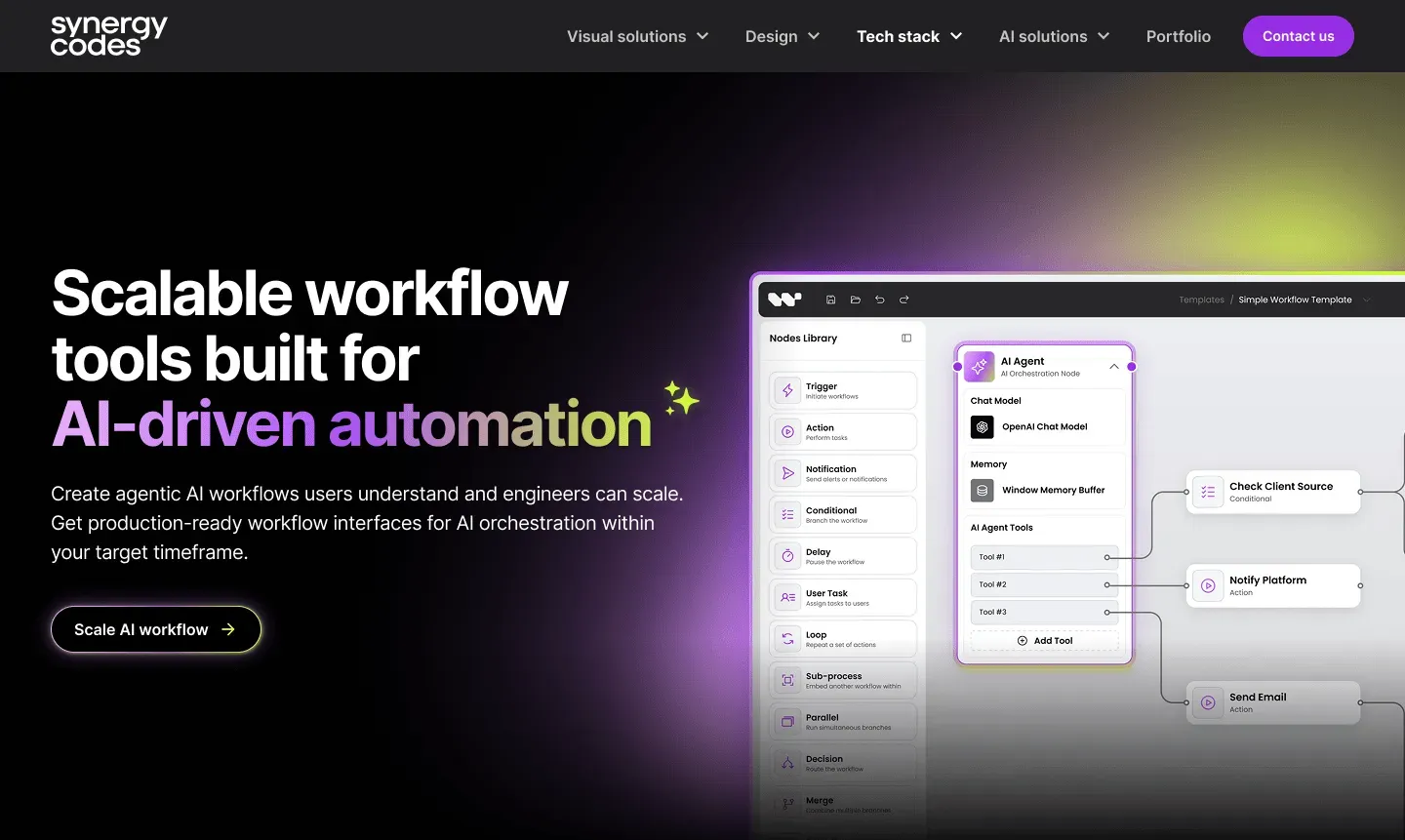
Task: Select the Loop node icon
Action: click(x=787, y=639)
